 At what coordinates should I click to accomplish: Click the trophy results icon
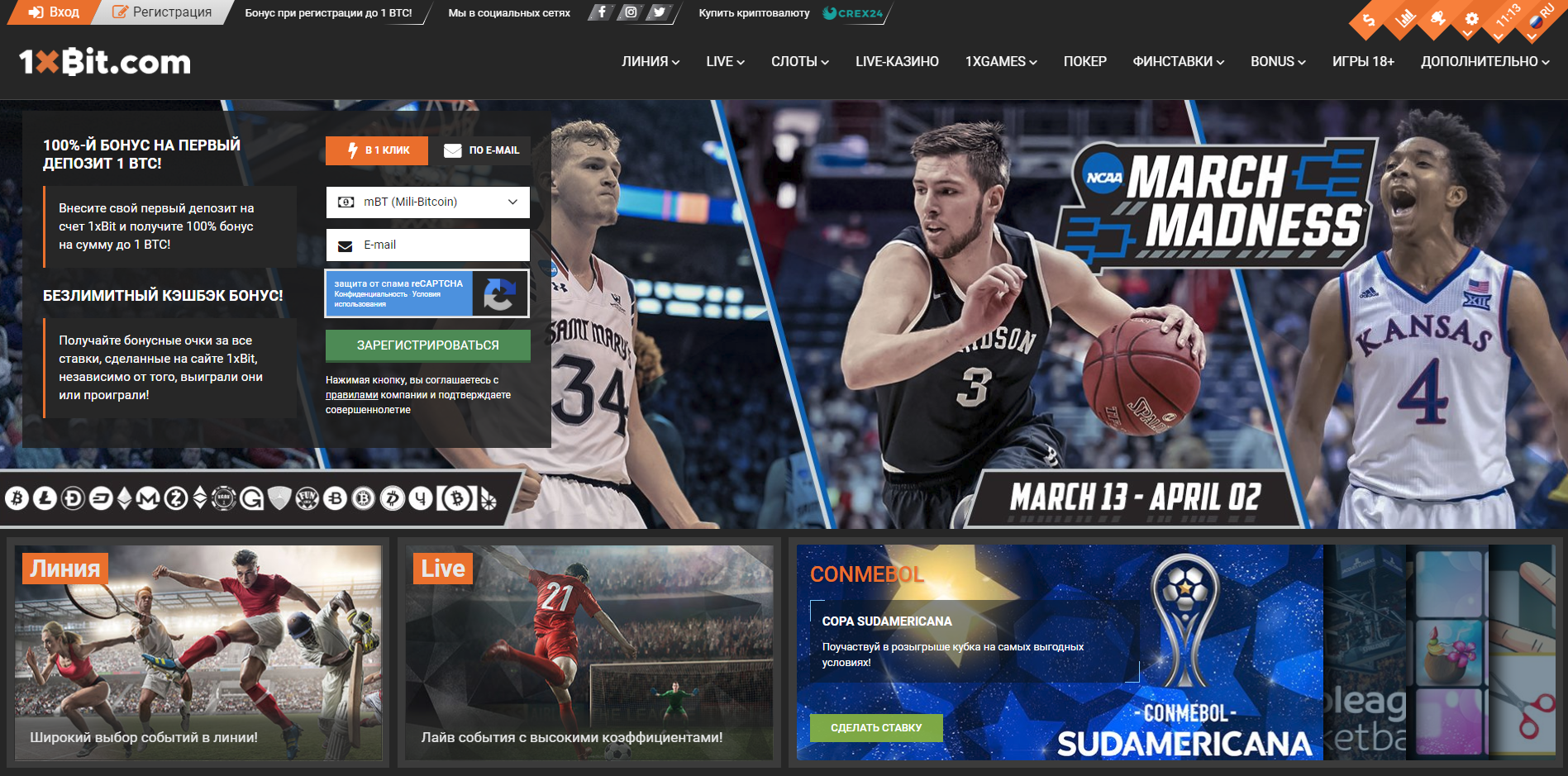point(1438,19)
